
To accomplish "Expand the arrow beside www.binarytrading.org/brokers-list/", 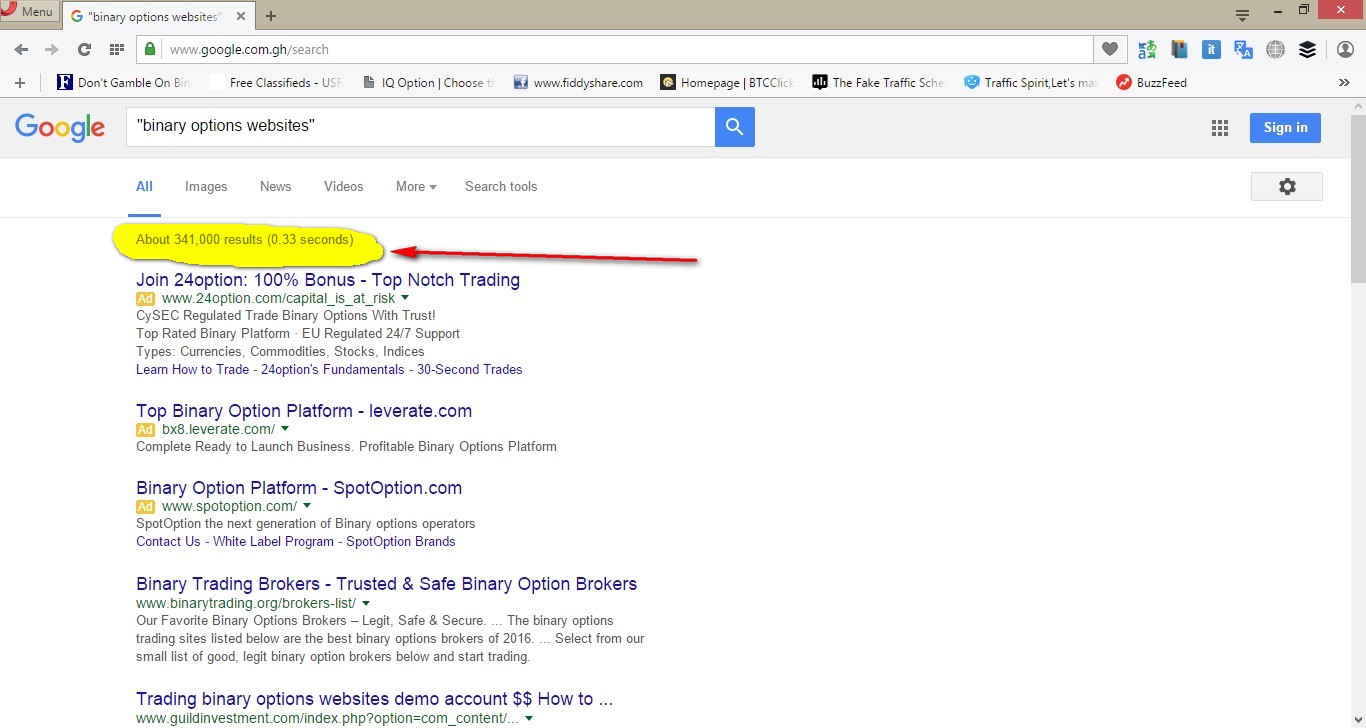I will click(366, 603).
